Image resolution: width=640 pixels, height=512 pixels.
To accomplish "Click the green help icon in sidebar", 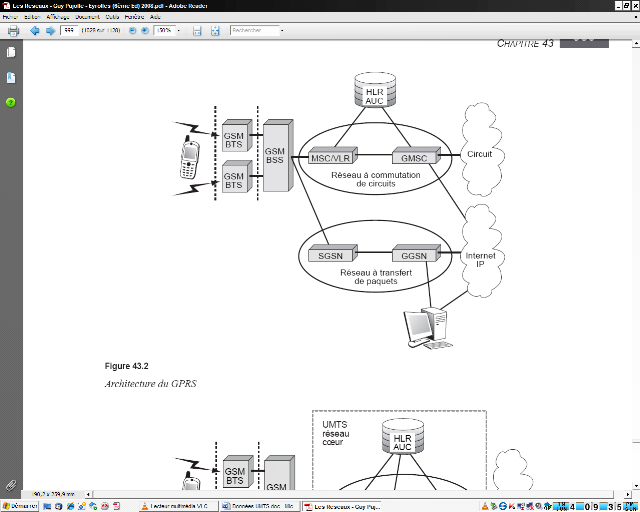I will click(11, 102).
